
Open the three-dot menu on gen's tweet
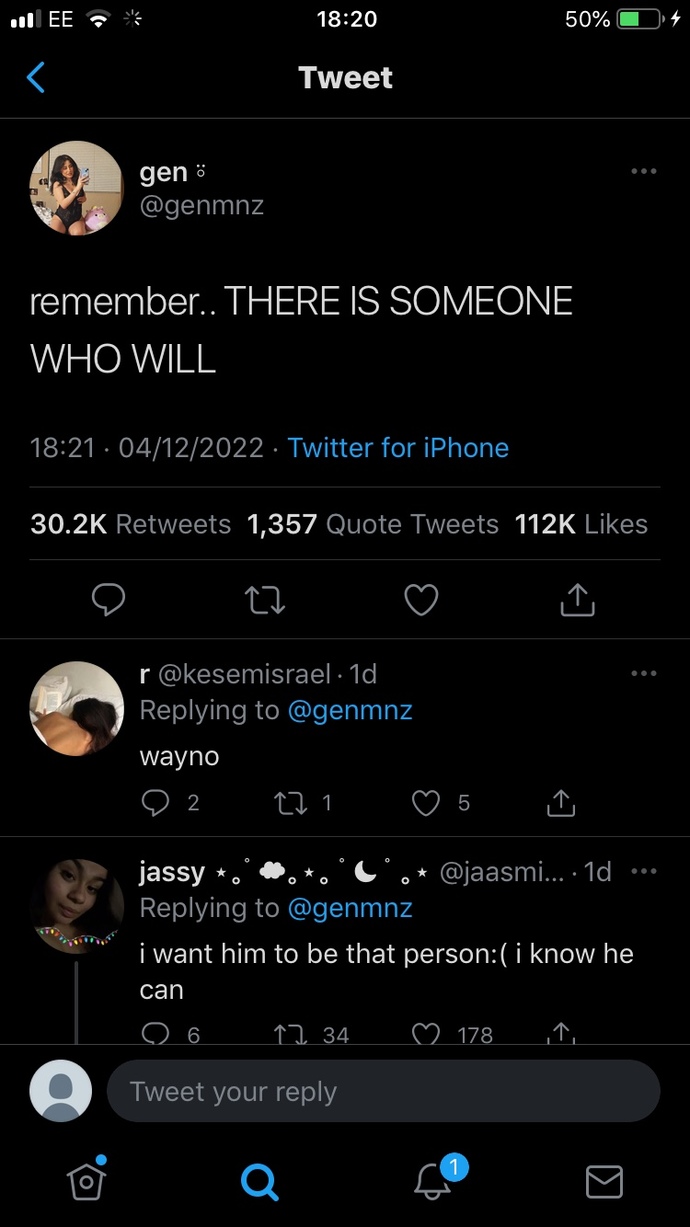pyautogui.click(x=644, y=172)
